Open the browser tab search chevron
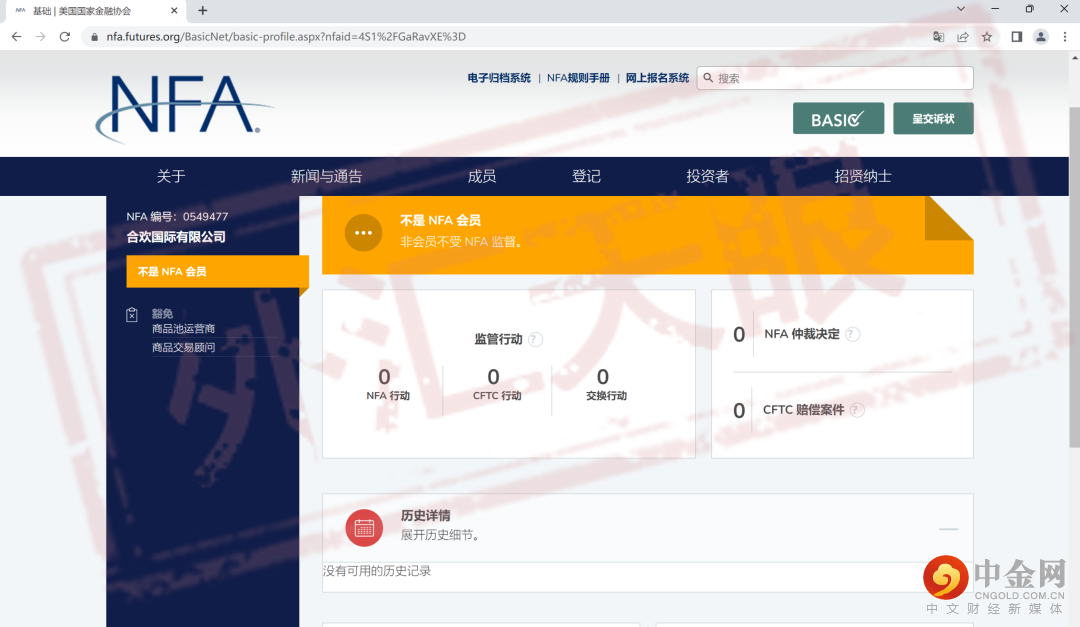This screenshot has height=627, width=1080. click(x=960, y=9)
